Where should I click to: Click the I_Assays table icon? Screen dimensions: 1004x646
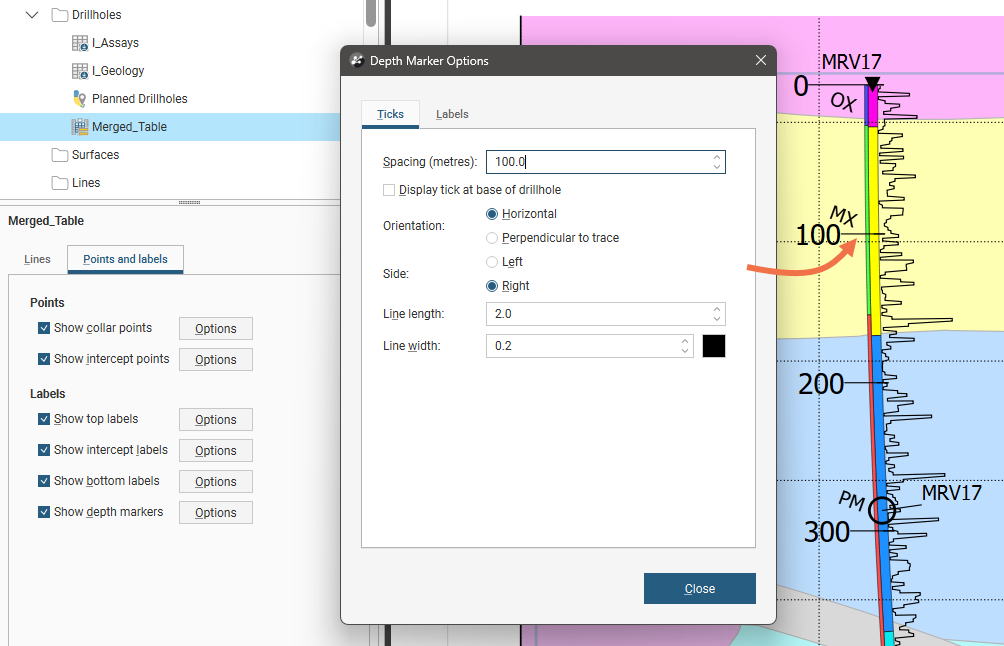coord(81,43)
